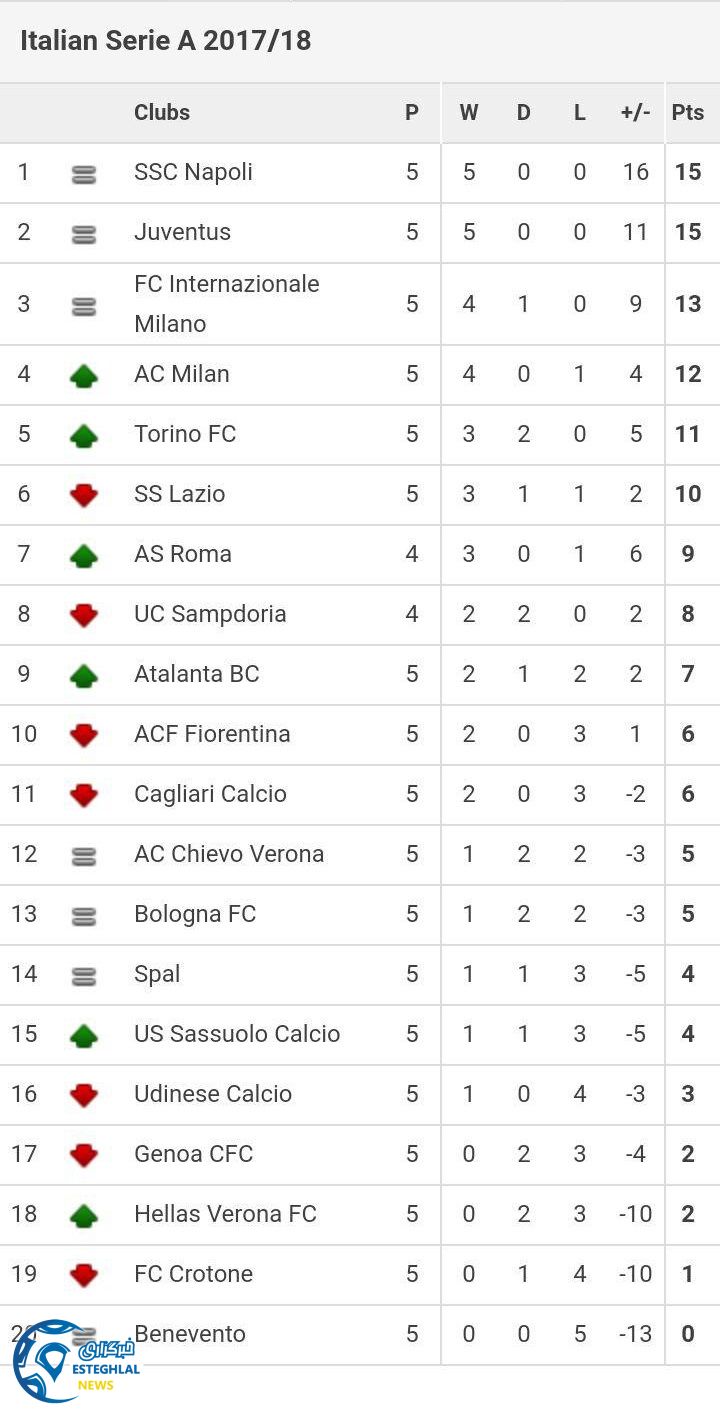Screen dimensions: 720x1425
Task: Click the green up arrow beside Torino FC
Action: click(x=84, y=436)
